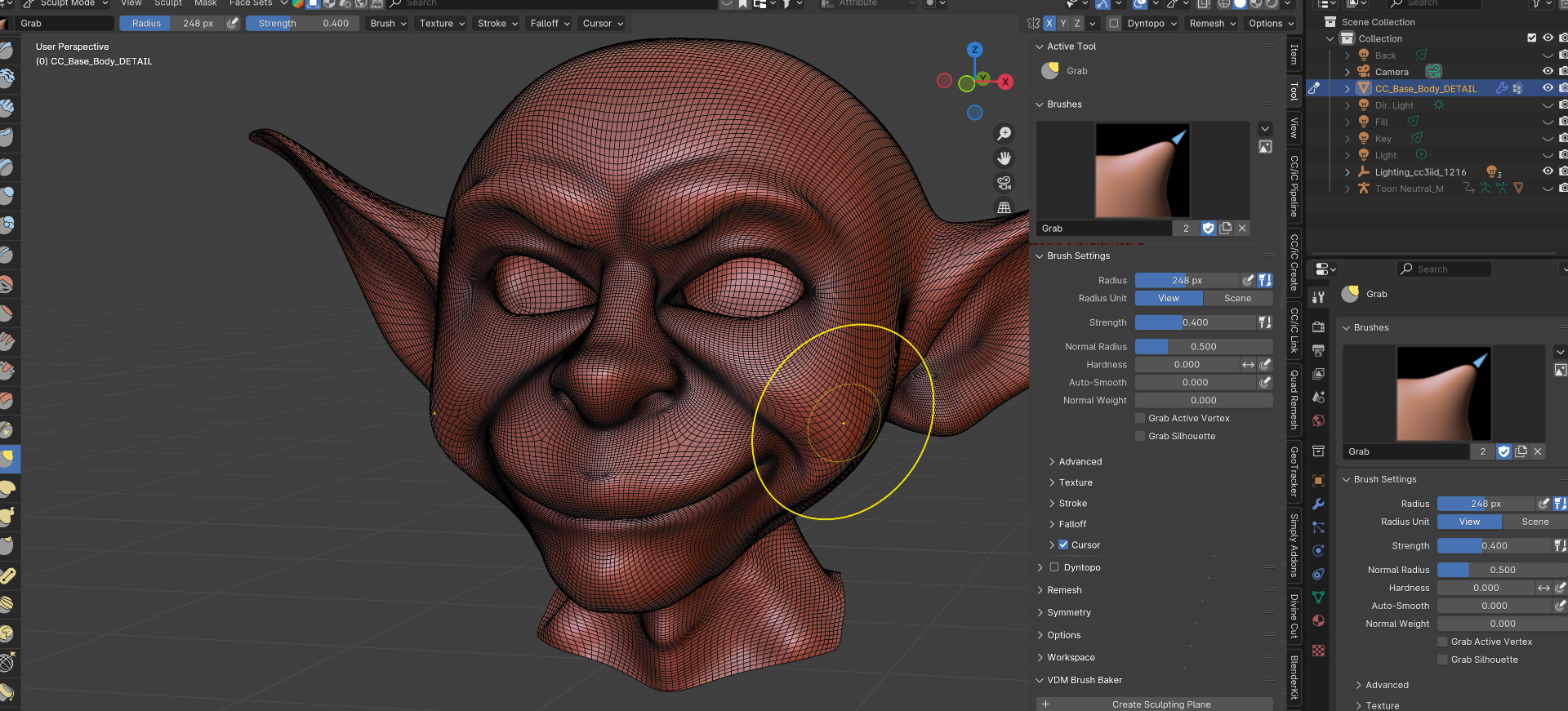
Task: Adjust the sidebar Strength slider
Action: point(1195,322)
